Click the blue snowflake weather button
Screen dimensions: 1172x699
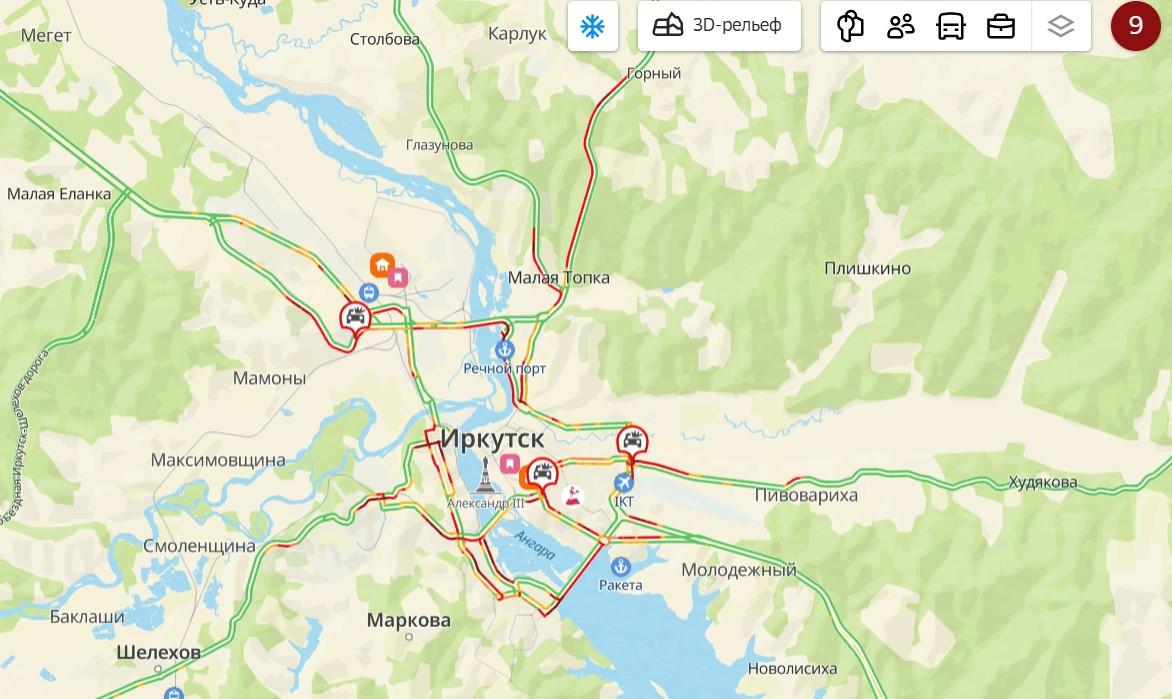pyautogui.click(x=593, y=27)
